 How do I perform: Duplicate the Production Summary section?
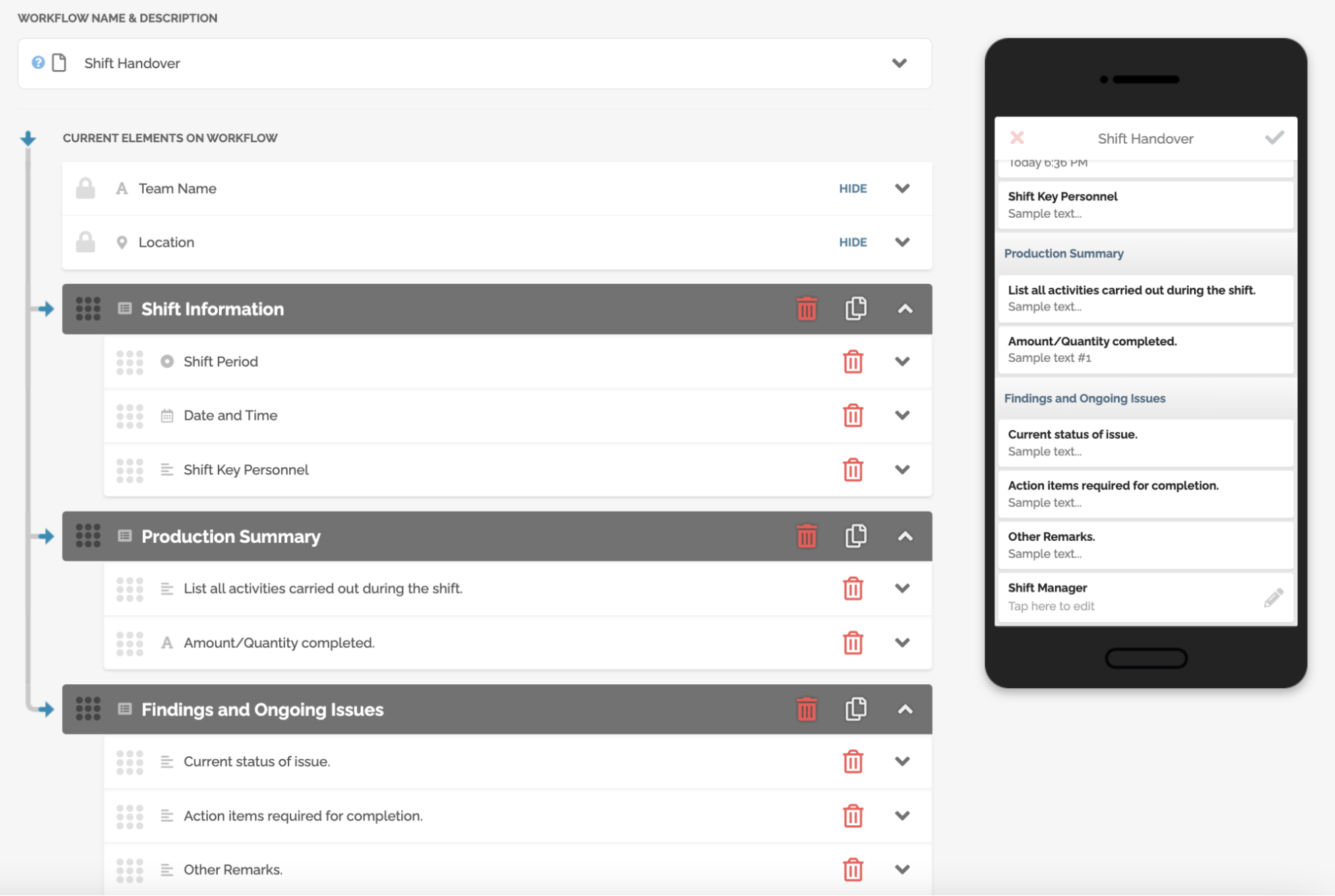(855, 536)
